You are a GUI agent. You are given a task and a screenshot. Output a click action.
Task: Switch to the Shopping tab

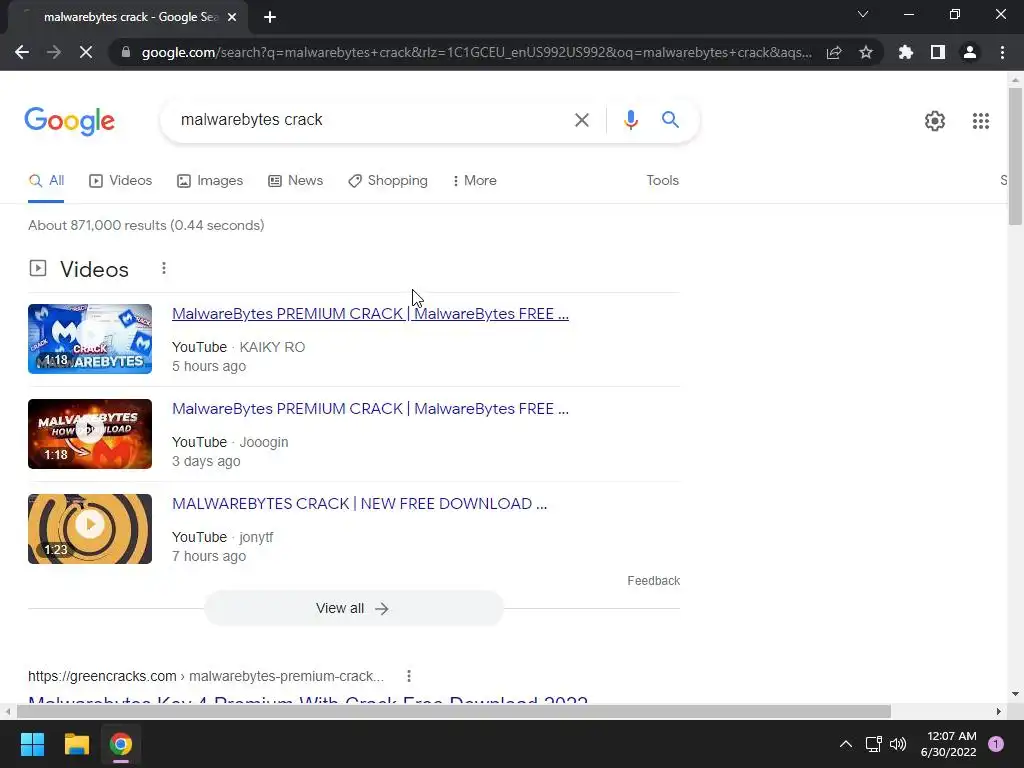coord(388,181)
